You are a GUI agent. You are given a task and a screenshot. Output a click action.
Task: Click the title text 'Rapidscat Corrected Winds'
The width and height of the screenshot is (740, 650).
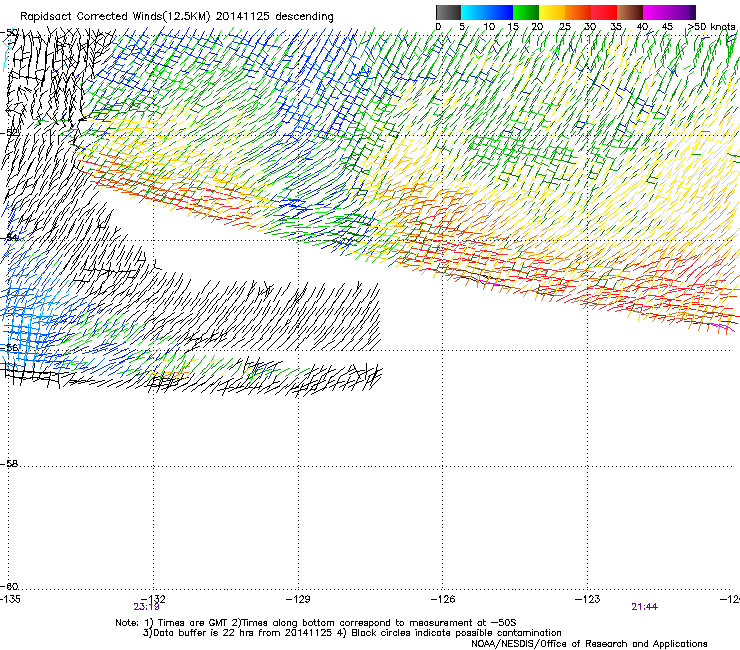click(x=91, y=17)
